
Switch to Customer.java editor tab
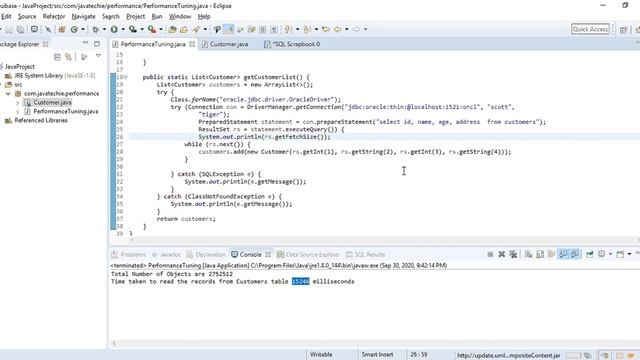pyautogui.click(x=225, y=44)
